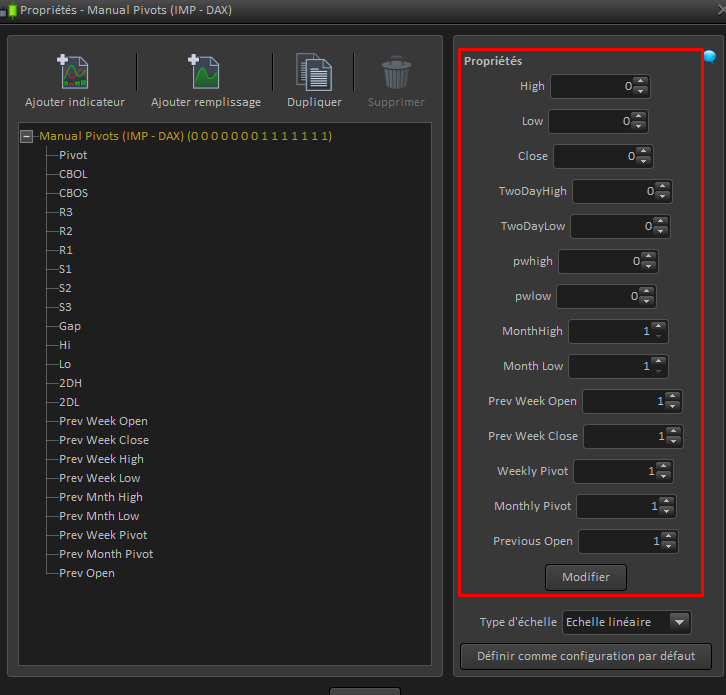The width and height of the screenshot is (726, 695).
Task: Decrease Previous Open with down arrow
Action: pos(669,546)
